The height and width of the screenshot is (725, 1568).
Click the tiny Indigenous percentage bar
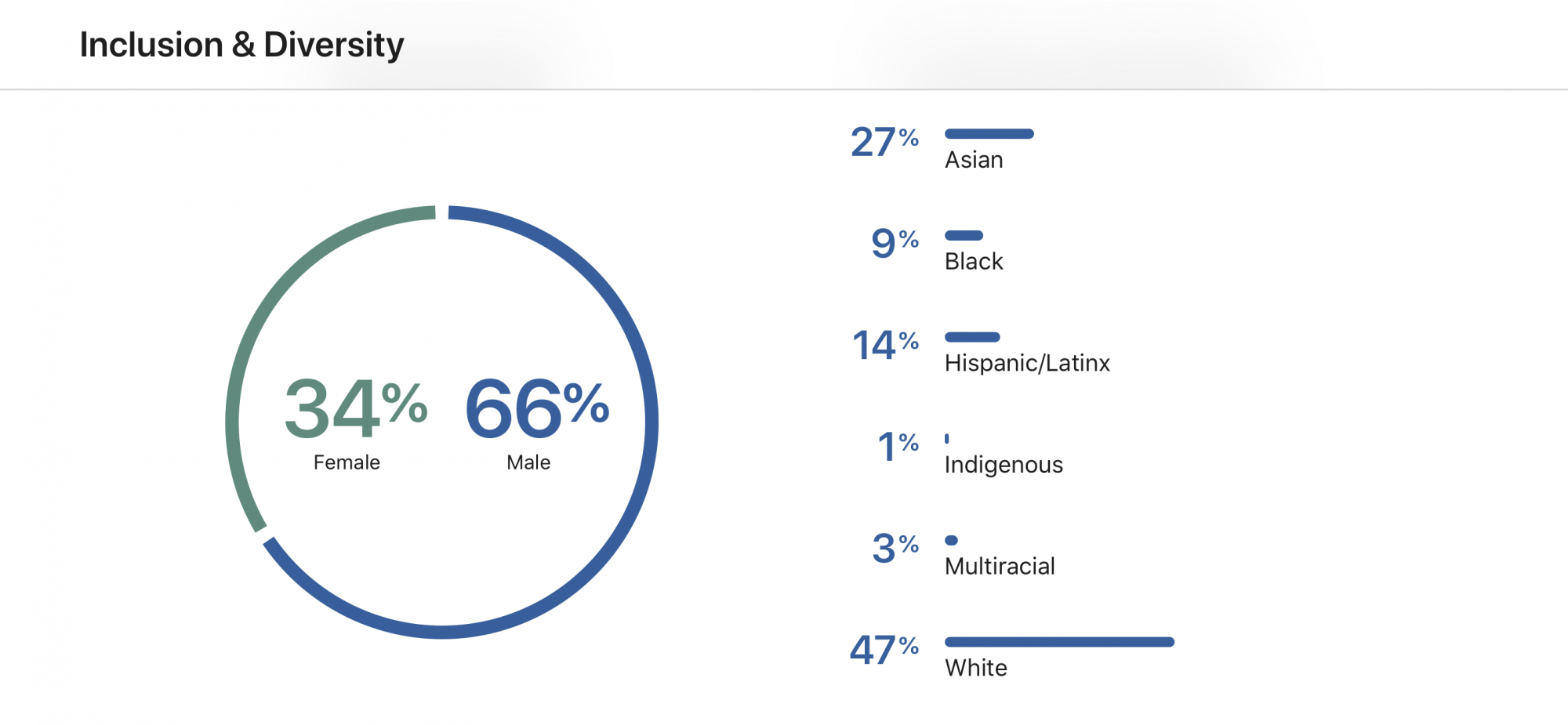pos(947,439)
